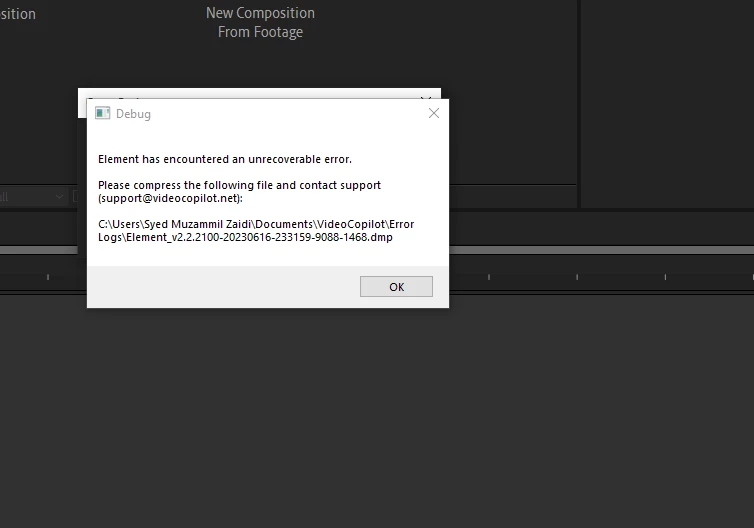
Task: Click the support@videocopilot.net email text
Action: tap(170, 198)
